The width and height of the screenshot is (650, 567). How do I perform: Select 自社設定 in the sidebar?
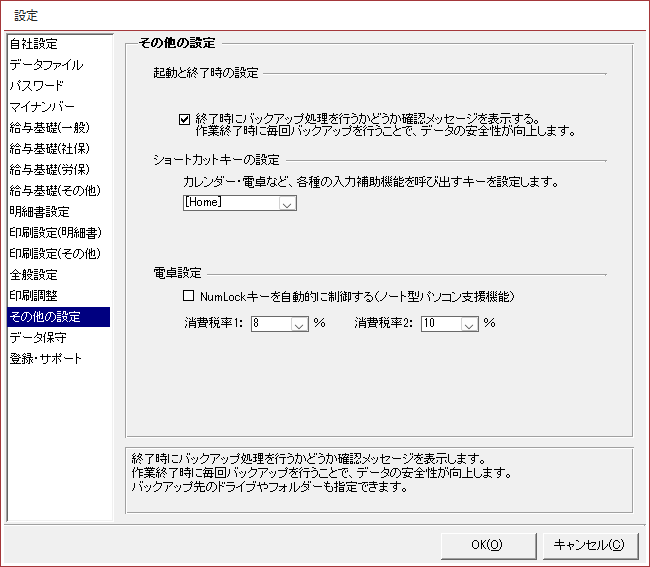click(x=34, y=44)
